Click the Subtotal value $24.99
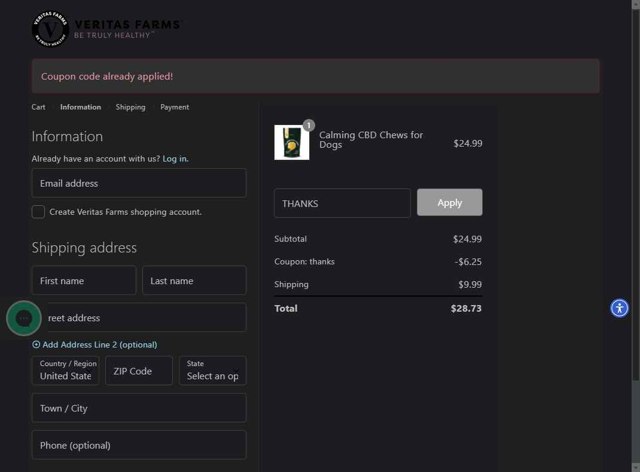640x472 pixels. tap(467, 239)
